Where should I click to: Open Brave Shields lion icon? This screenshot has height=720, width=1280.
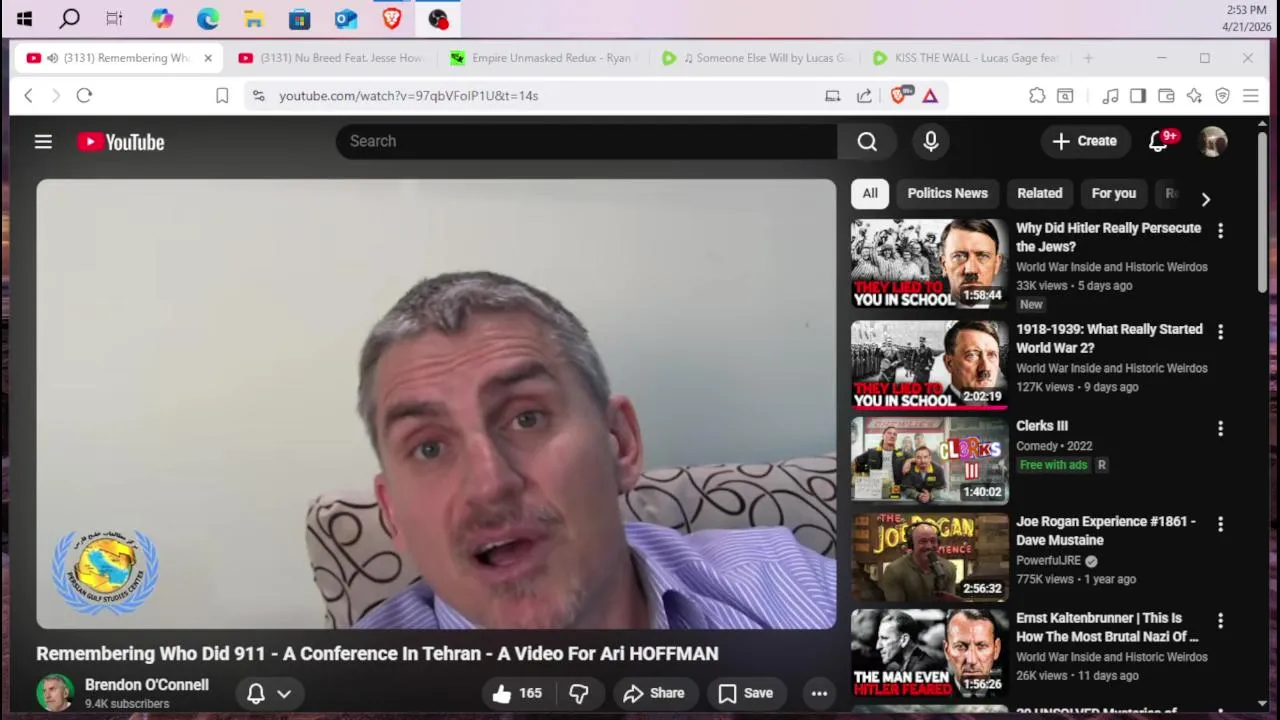click(x=899, y=95)
